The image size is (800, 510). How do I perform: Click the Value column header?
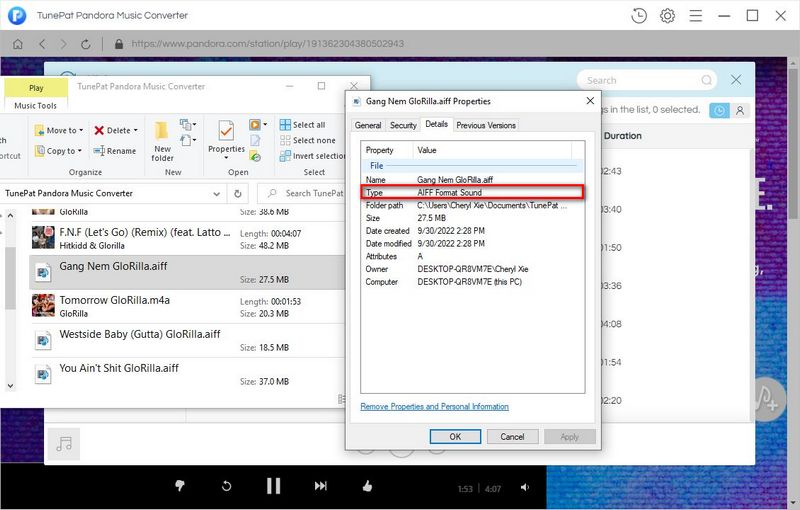coord(492,150)
